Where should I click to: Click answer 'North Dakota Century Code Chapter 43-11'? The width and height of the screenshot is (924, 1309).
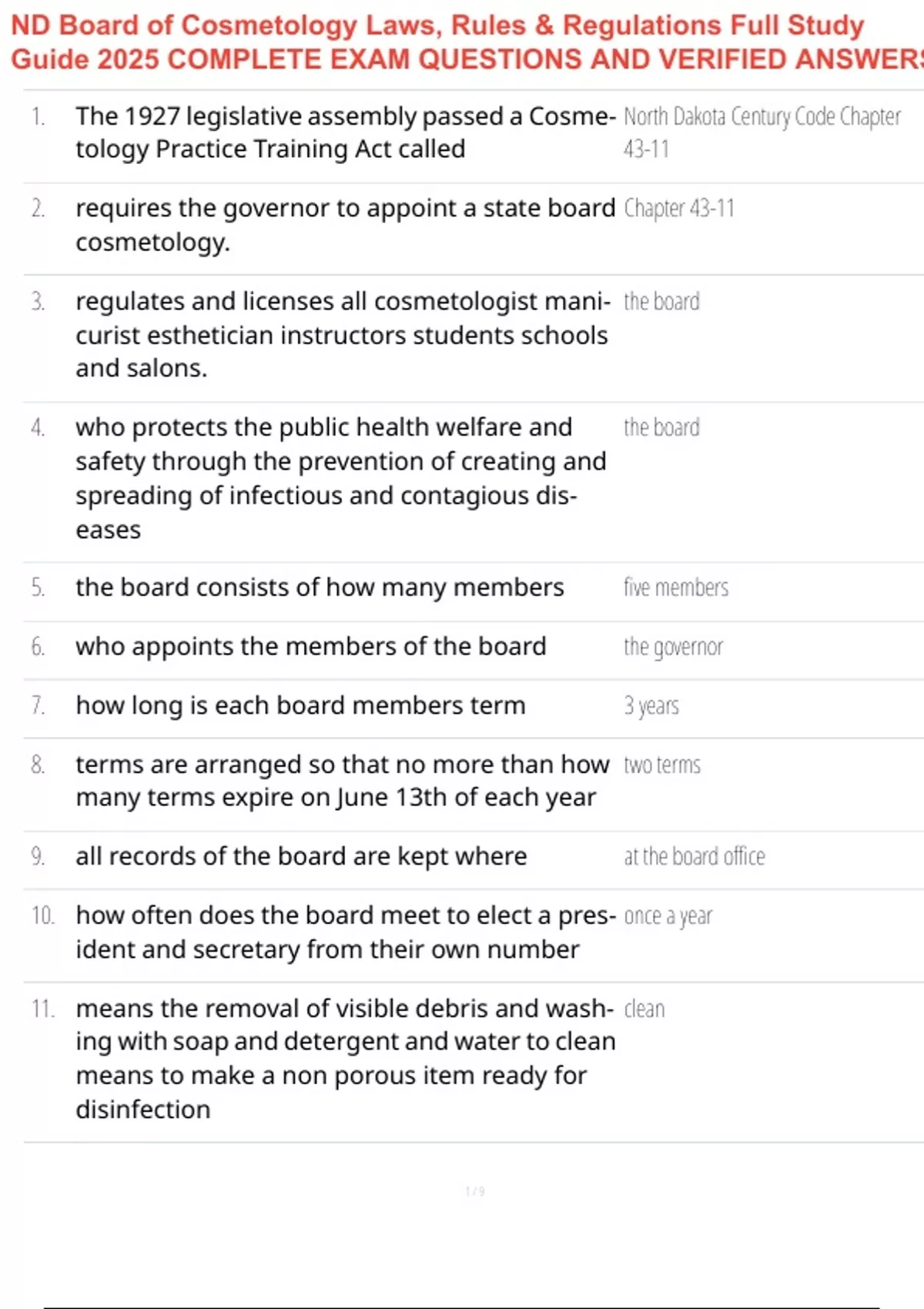click(762, 132)
